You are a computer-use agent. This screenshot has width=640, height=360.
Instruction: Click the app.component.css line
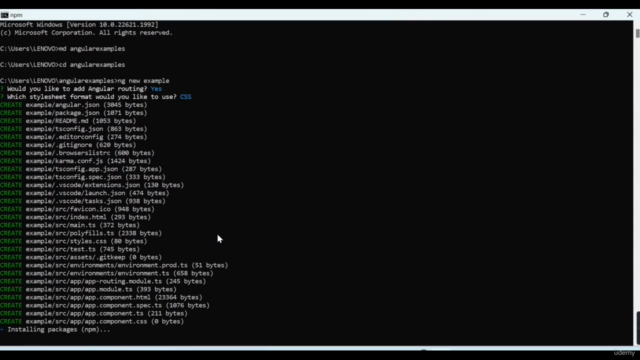[x=92, y=321]
